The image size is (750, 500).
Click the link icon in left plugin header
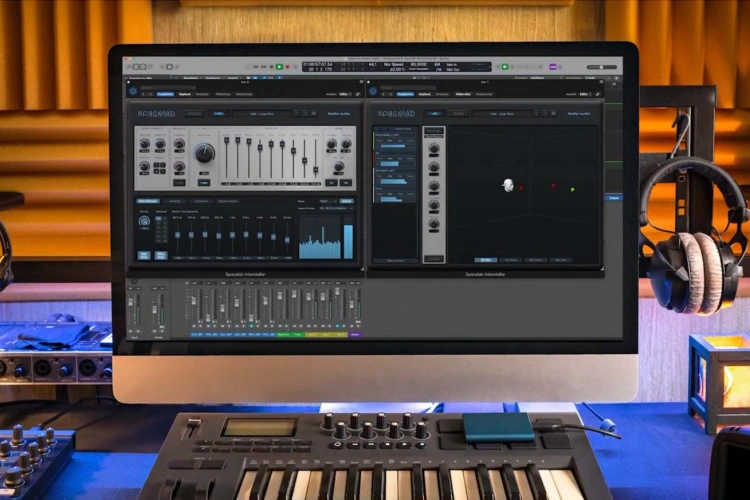[x=357, y=94]
